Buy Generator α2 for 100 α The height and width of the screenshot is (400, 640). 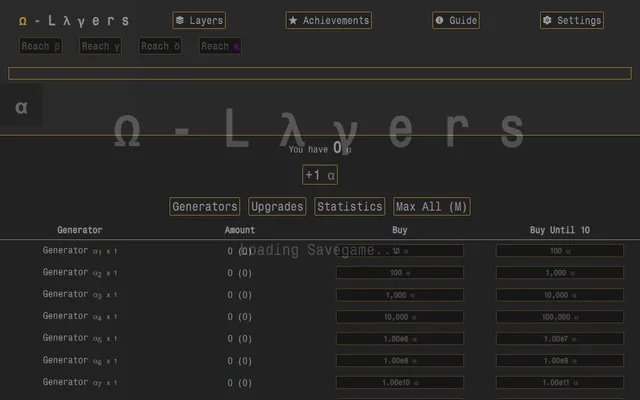pyautogui.click(x=400, y=273)
